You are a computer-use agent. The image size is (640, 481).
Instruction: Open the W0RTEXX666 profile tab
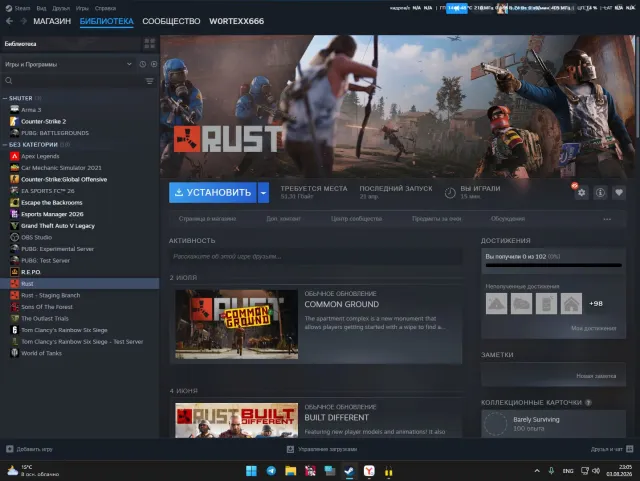click(236, 21)
